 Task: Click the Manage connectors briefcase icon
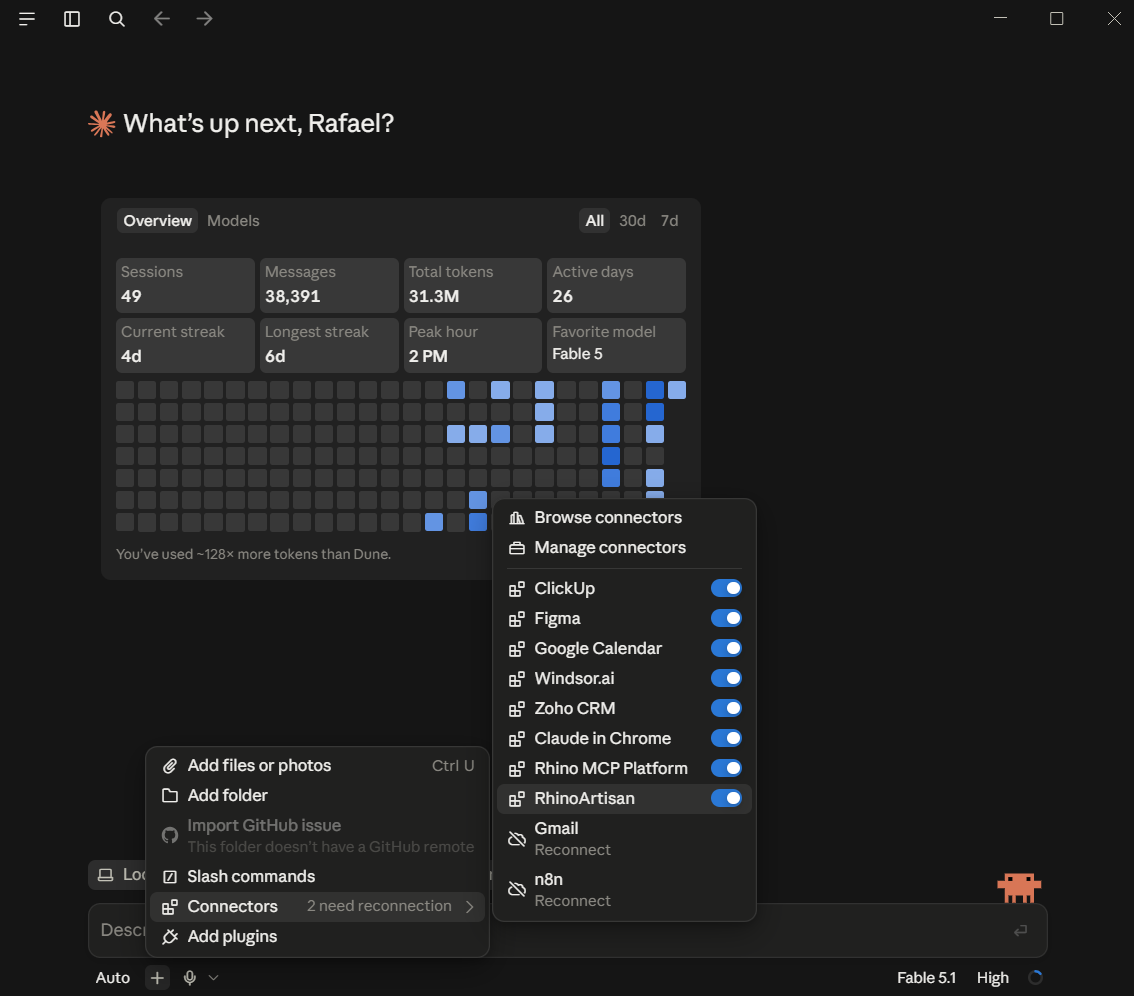[516, 548]
